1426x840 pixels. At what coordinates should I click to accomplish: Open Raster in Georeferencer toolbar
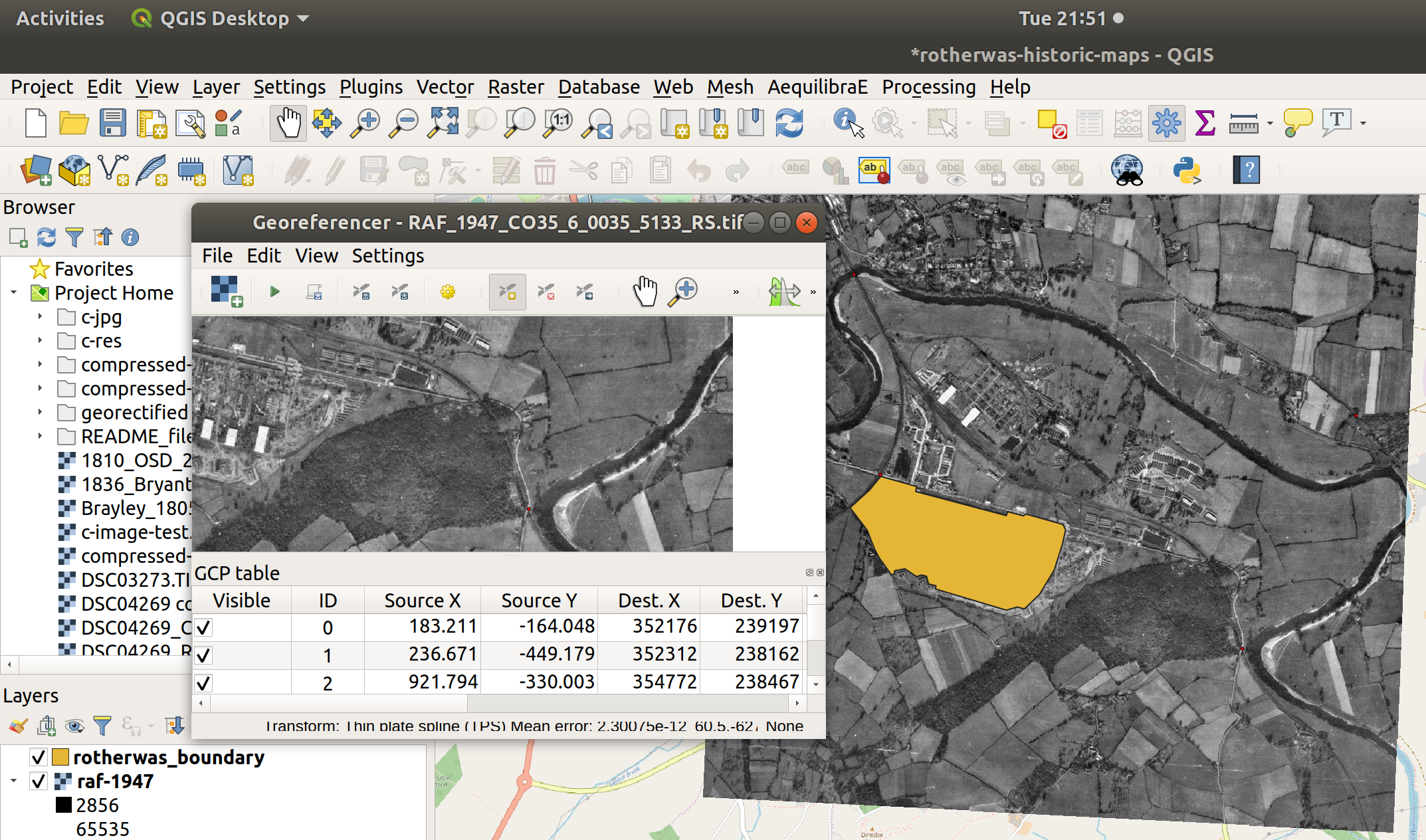click(x=227, y=292)
